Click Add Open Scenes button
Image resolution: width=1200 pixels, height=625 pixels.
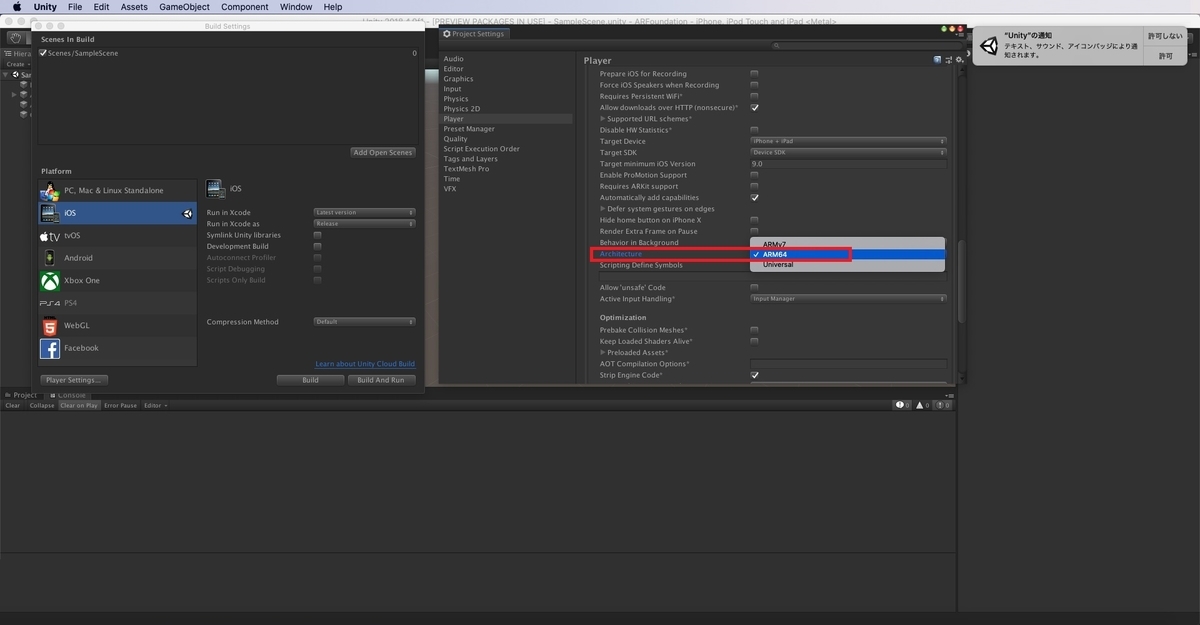point(383,152)
